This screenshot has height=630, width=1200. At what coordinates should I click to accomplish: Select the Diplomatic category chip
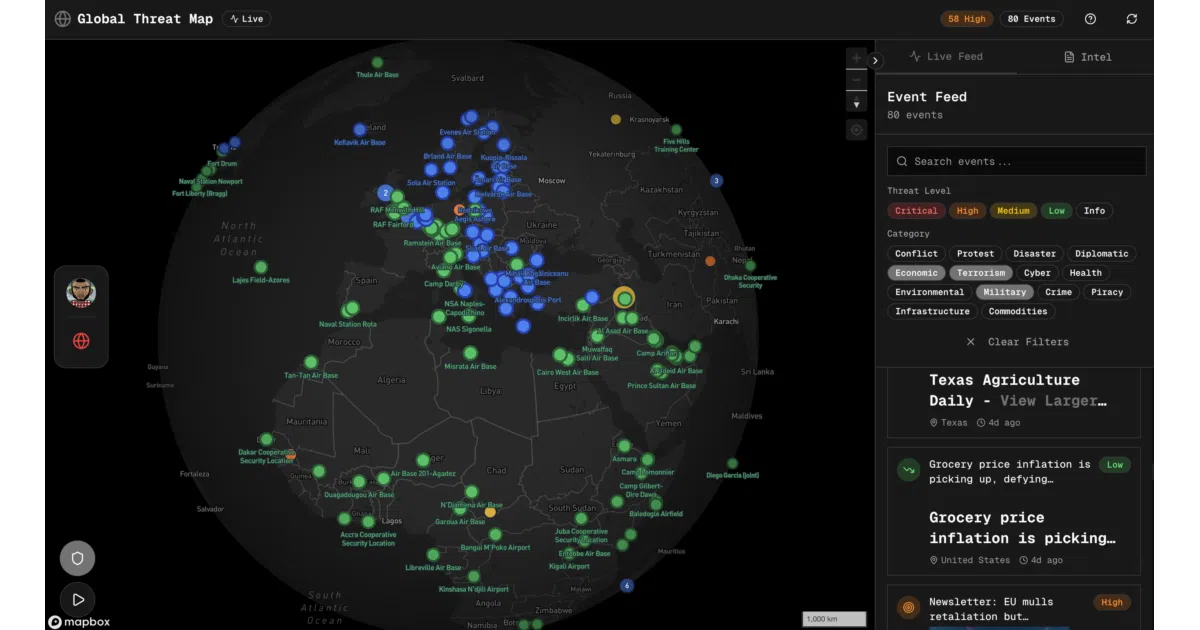coord(1101,254)
